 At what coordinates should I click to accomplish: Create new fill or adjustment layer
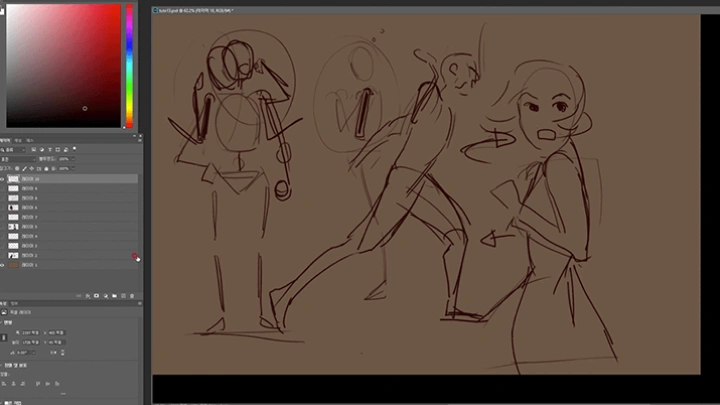point(106,296)
